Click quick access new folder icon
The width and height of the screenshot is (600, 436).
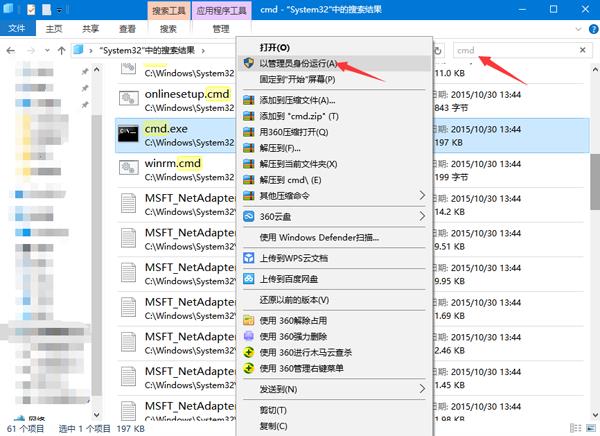click(47, 10)
